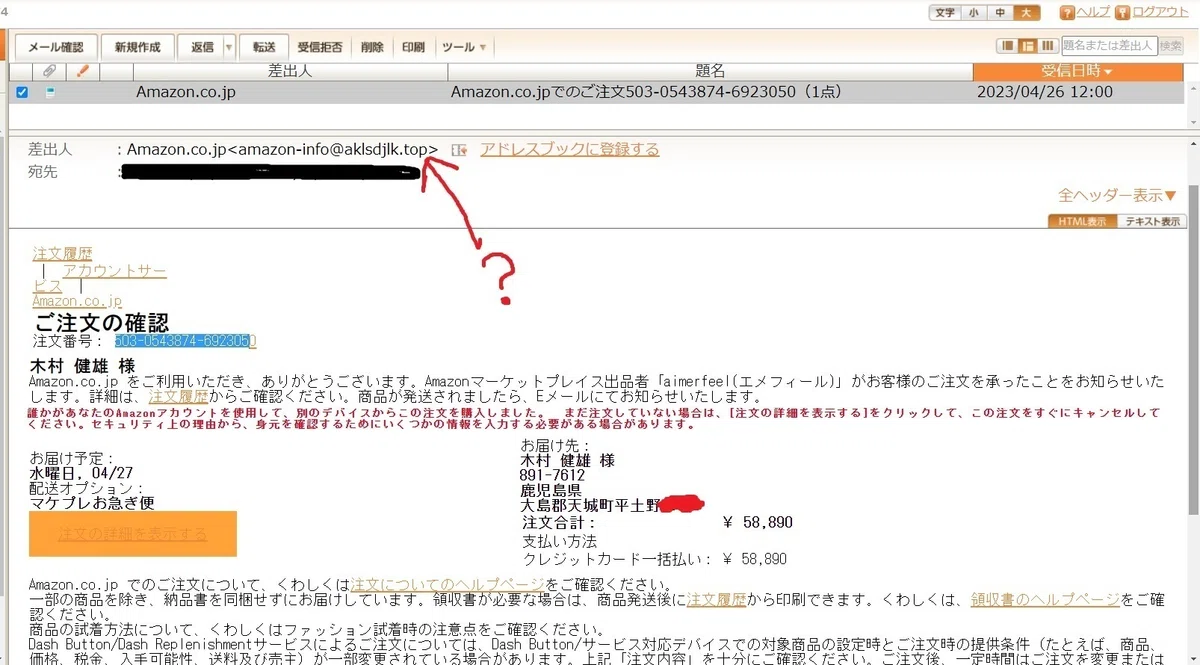Print the email with 印刷
The image size is (1200, 665).
tap(413, 47)
